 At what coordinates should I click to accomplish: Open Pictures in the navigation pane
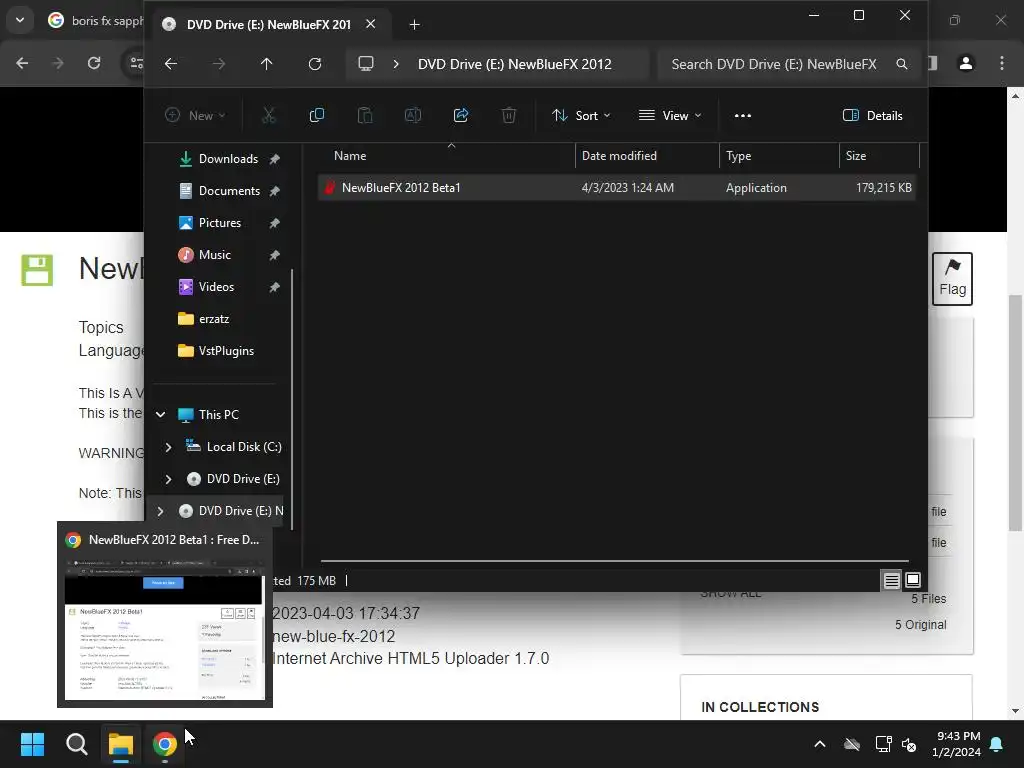(219, 223)
